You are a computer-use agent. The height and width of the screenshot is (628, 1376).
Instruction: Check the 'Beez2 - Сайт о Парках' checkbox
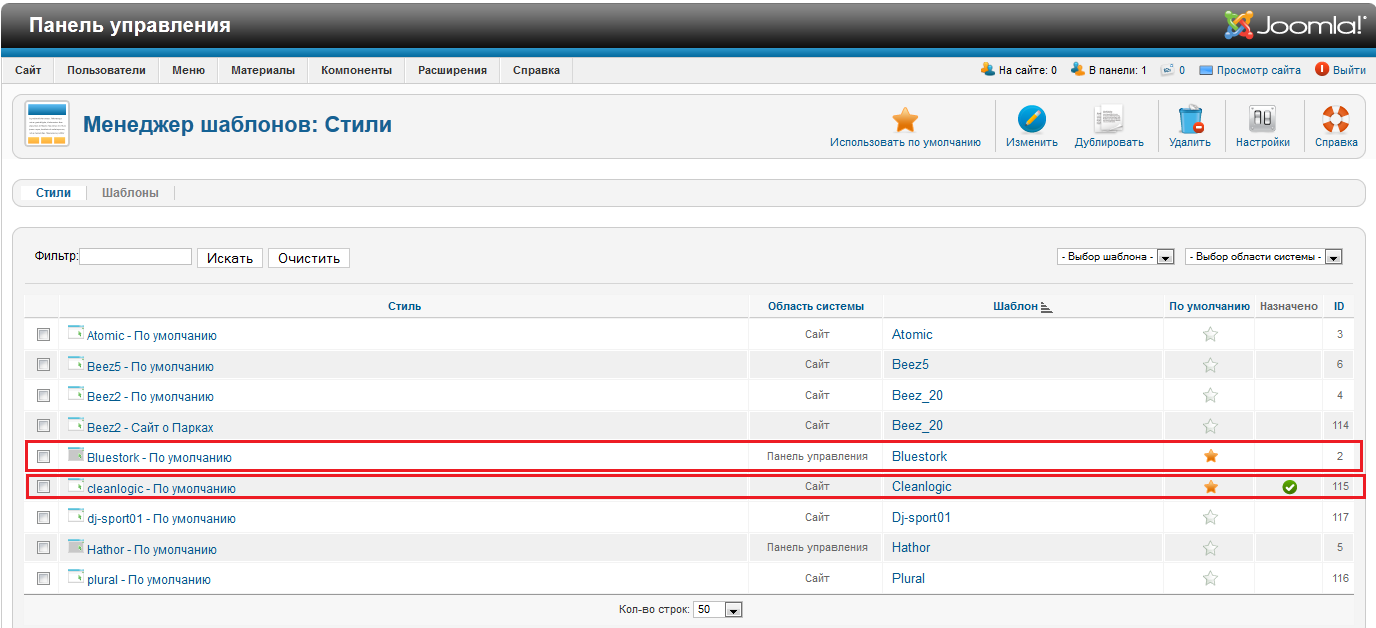coord(43,426)
